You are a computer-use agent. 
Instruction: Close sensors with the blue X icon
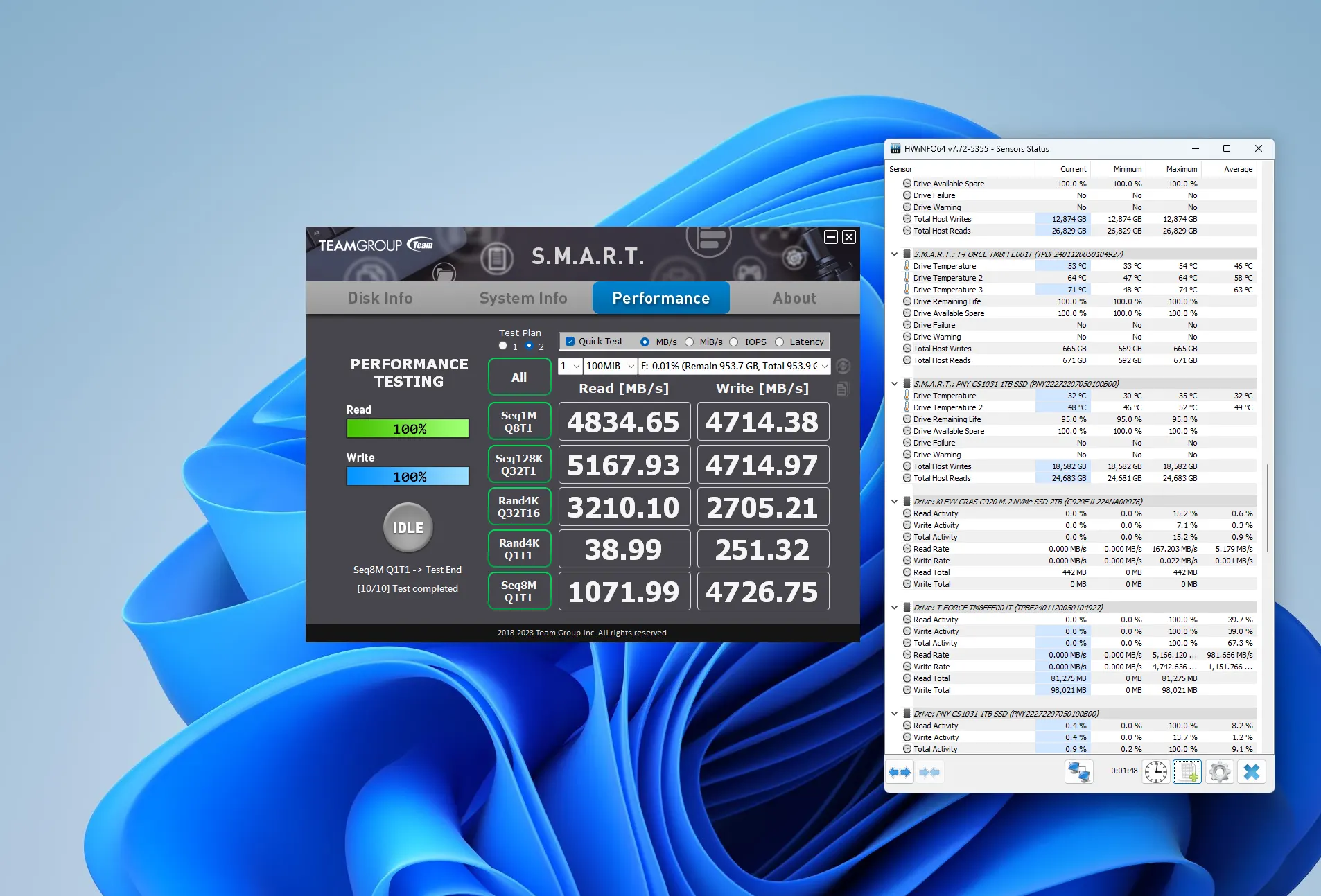(1251, 772)
